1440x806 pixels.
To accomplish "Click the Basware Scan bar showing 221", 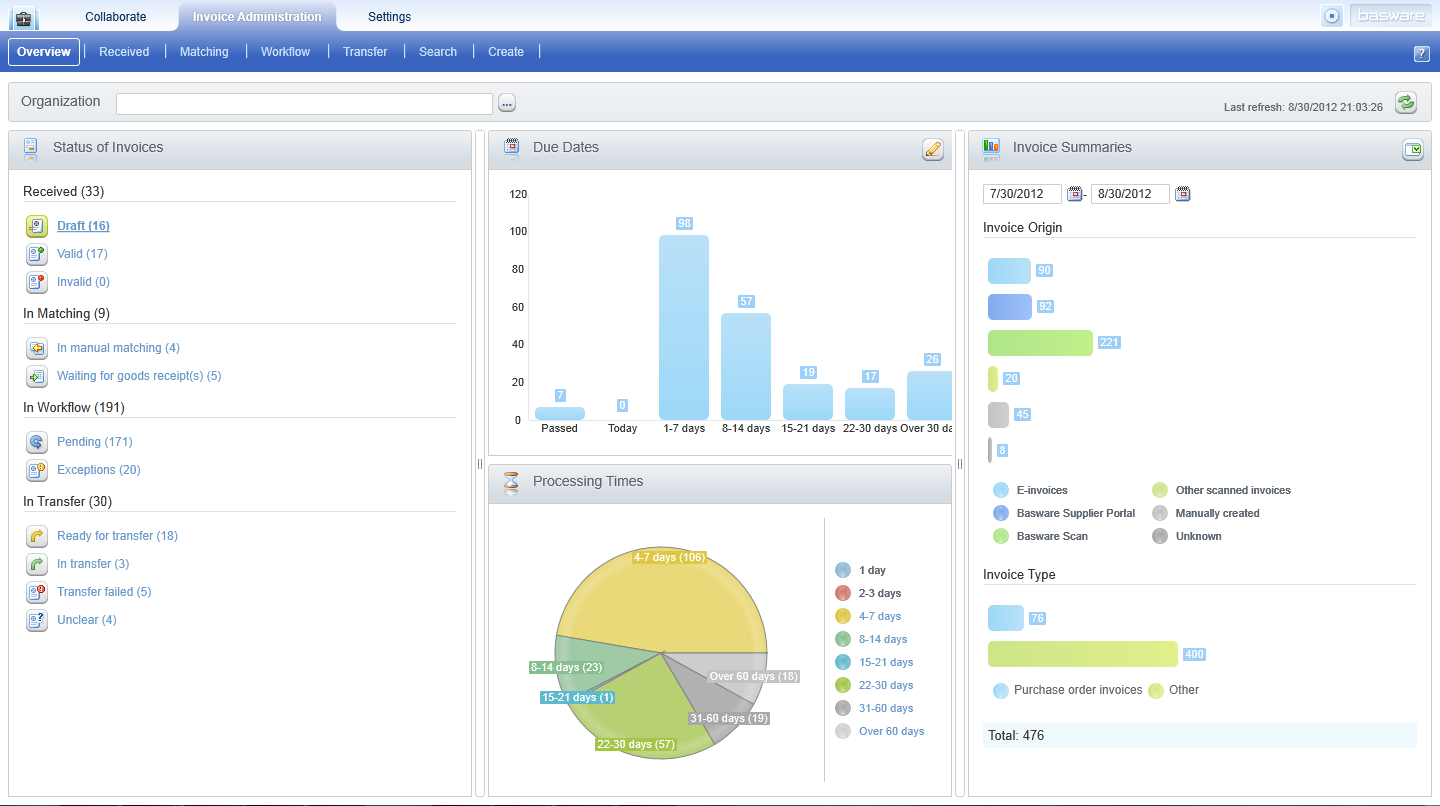I will (x=1040, y=343).
